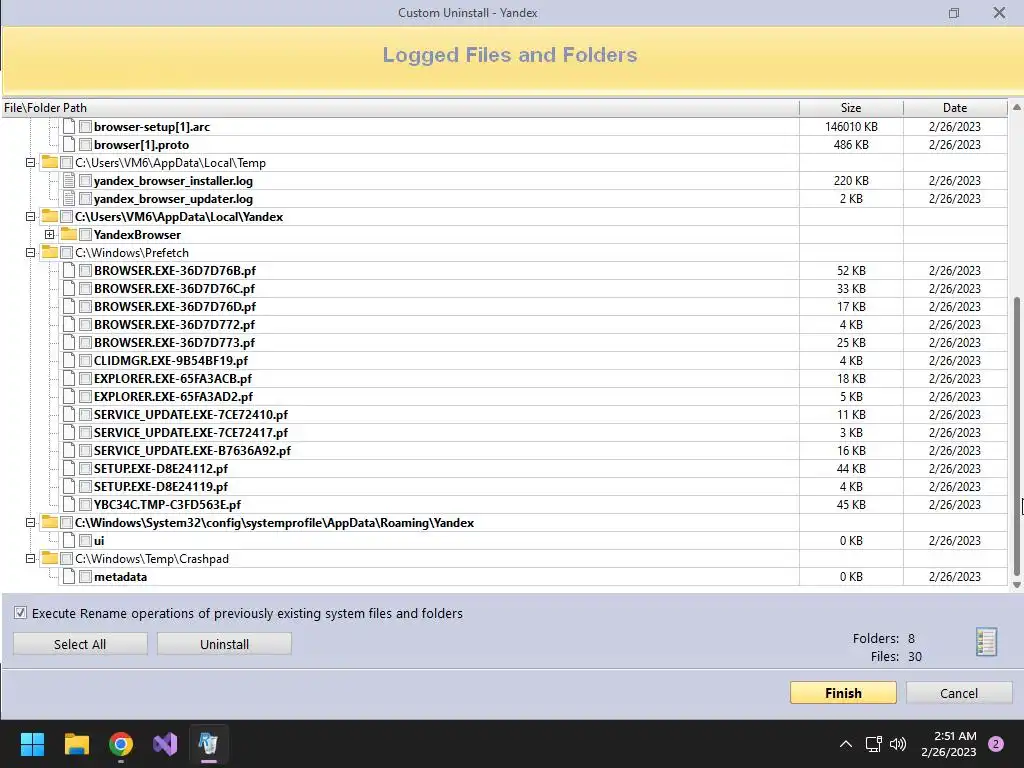1024x768 pixels.
Task: Close the Custom Uninstall - Yandex window
Action: 999,12
